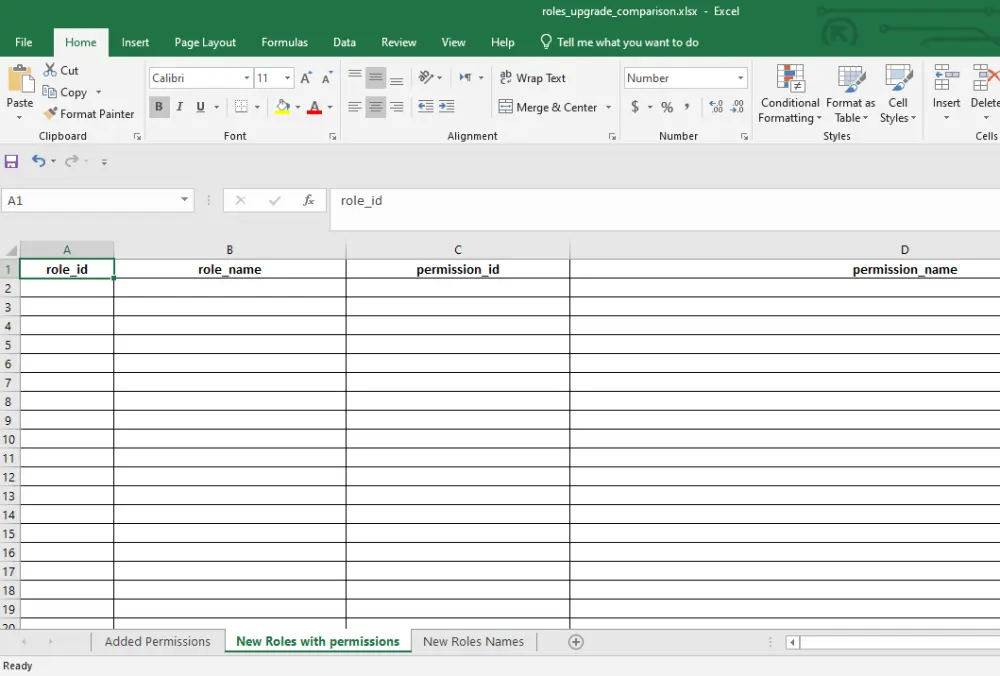Toggle Wrap Text on
The image size is (1000, 676).
pos(533,78)
